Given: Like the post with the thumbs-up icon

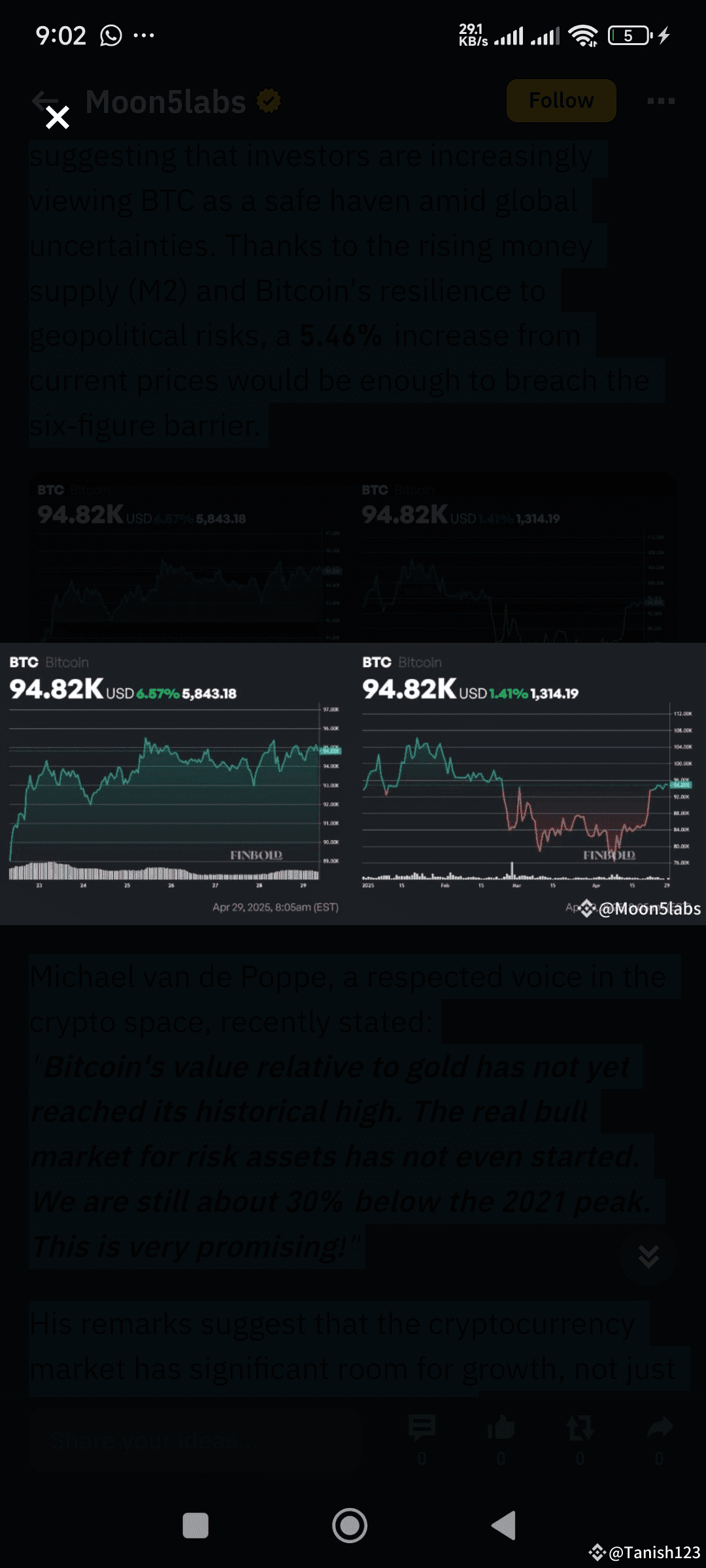Looking at the screenshot, I should click(501, 1428).
